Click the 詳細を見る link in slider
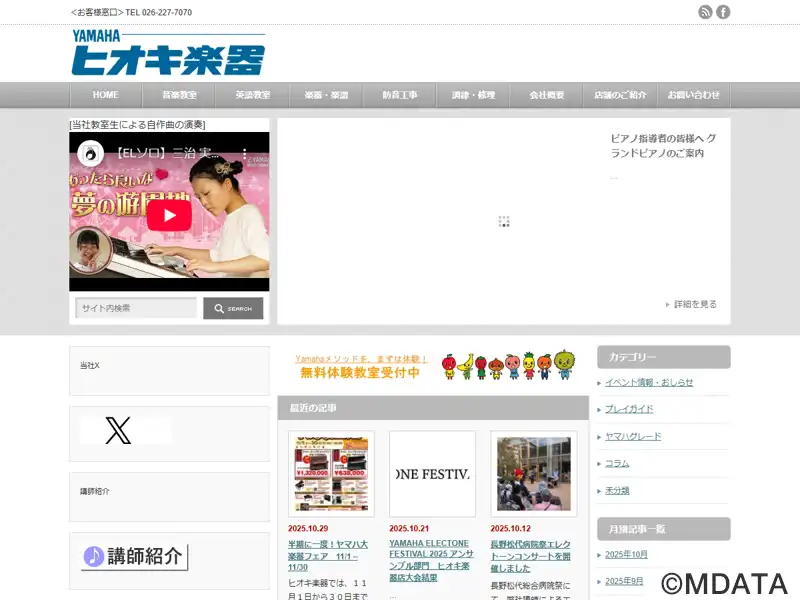800x600 pixels. click(691, 304)
